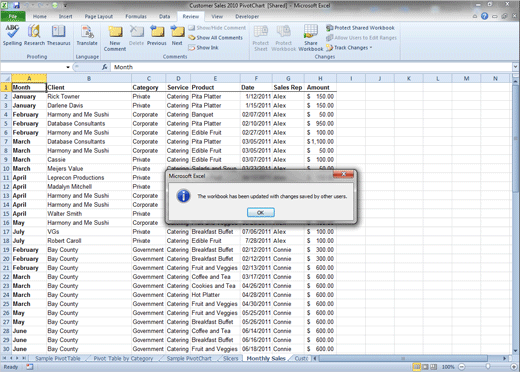The width and height of the screenshot is (520, 372).
Task: Click the formula bar showing Month
Action: 311,67
